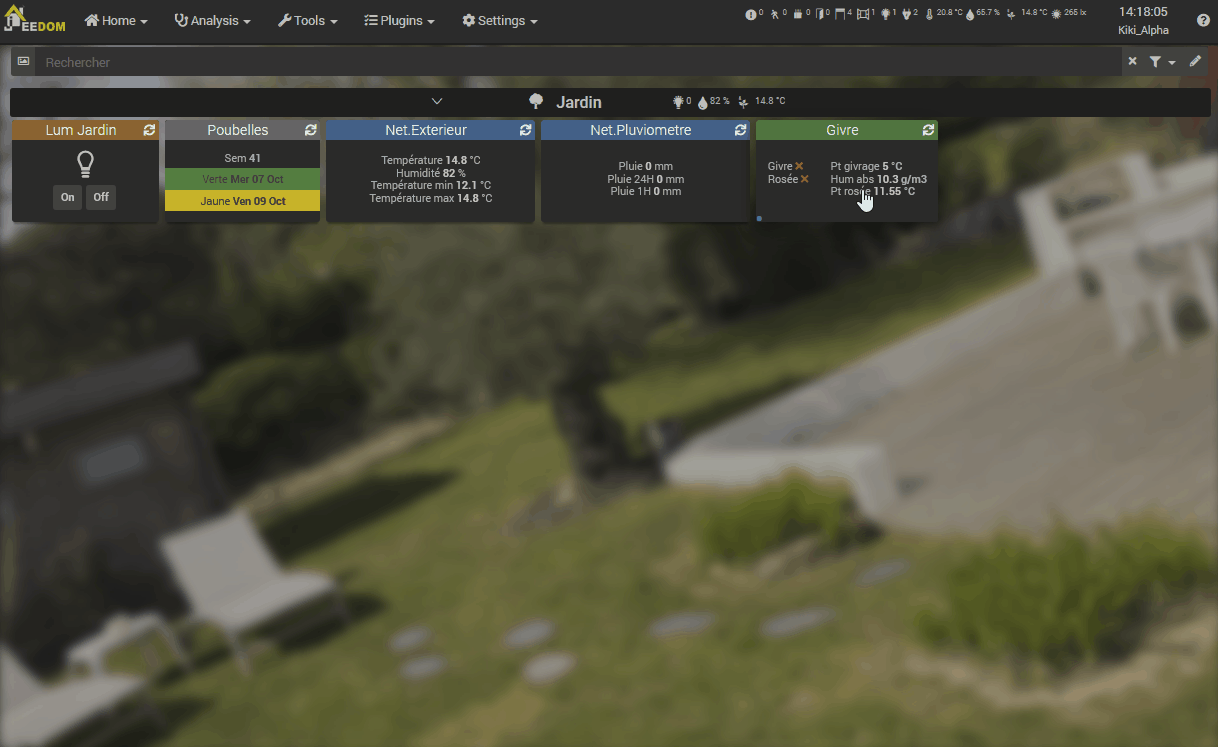This screenshot has height=747, width=1218.
Task: Open the Home dropdown menu
Action: 116,20
